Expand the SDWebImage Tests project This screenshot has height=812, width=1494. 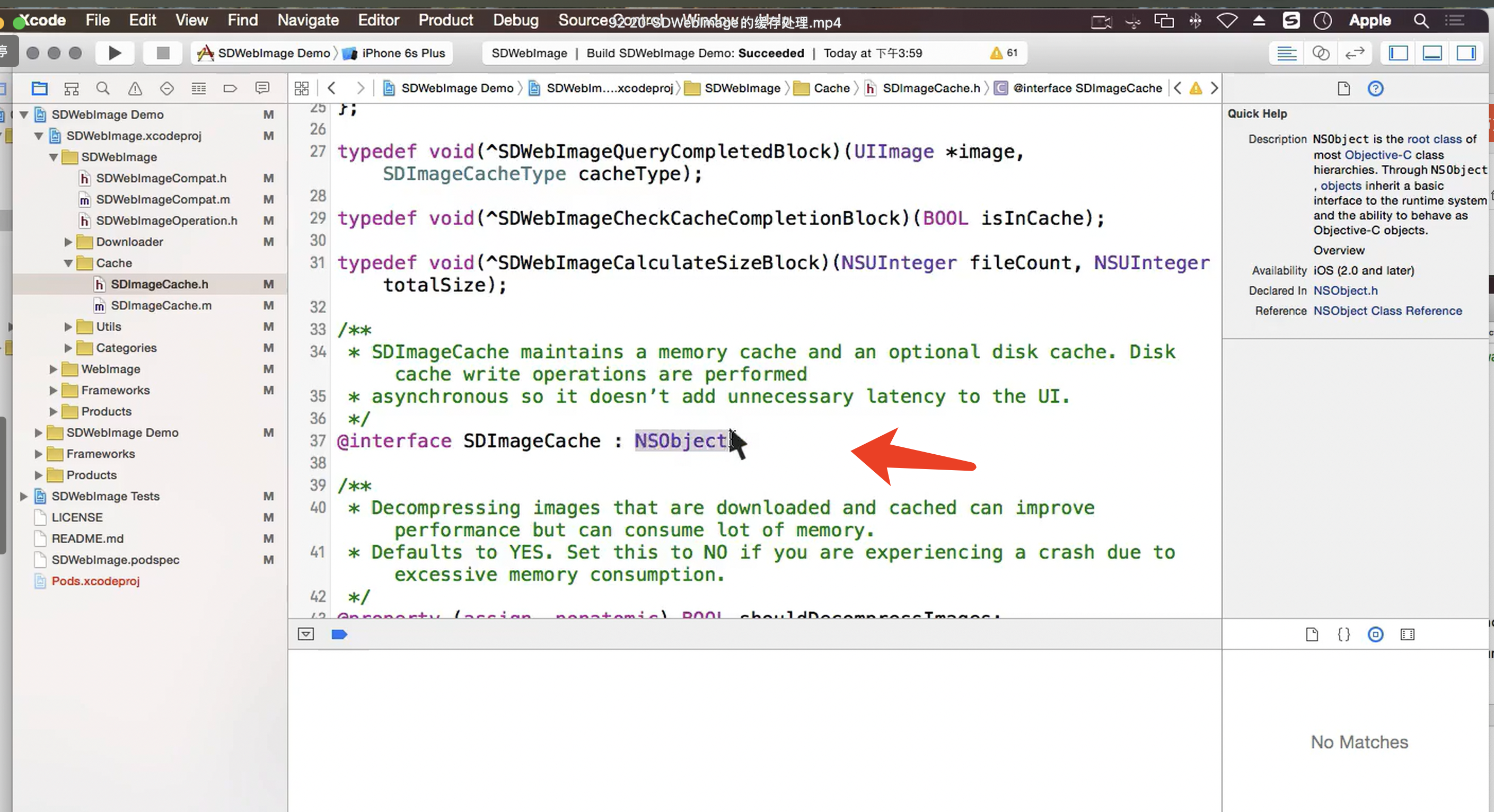[x=24, y=496]
